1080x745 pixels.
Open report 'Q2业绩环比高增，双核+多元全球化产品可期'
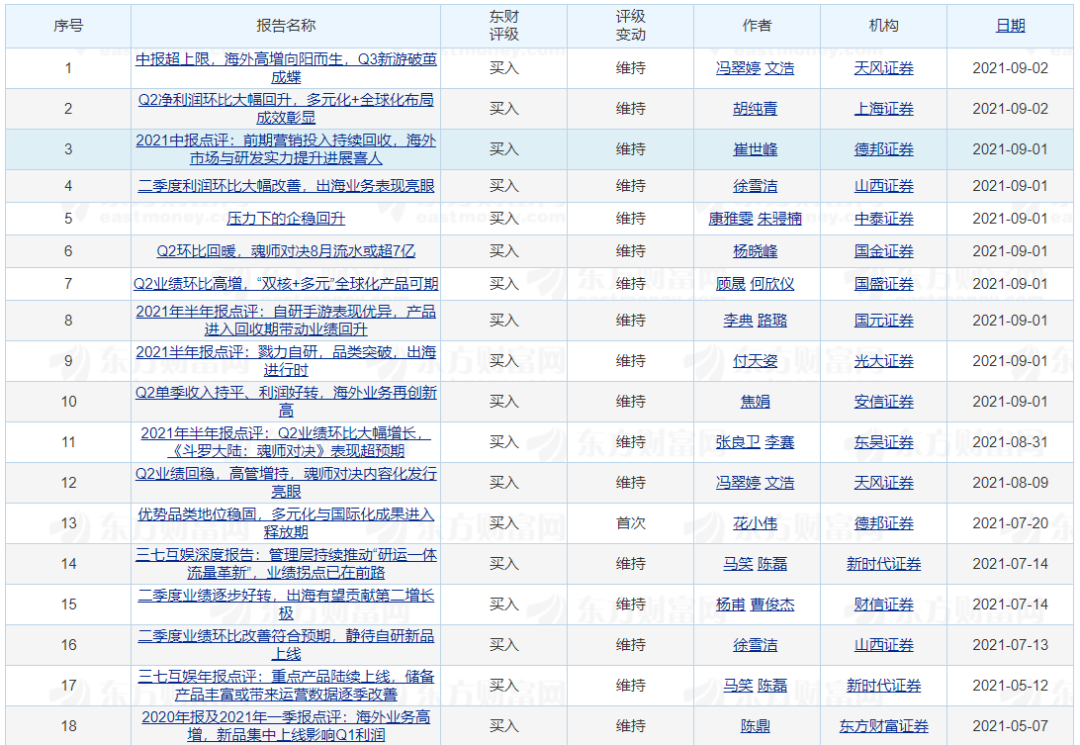click(x=286, y=284)
